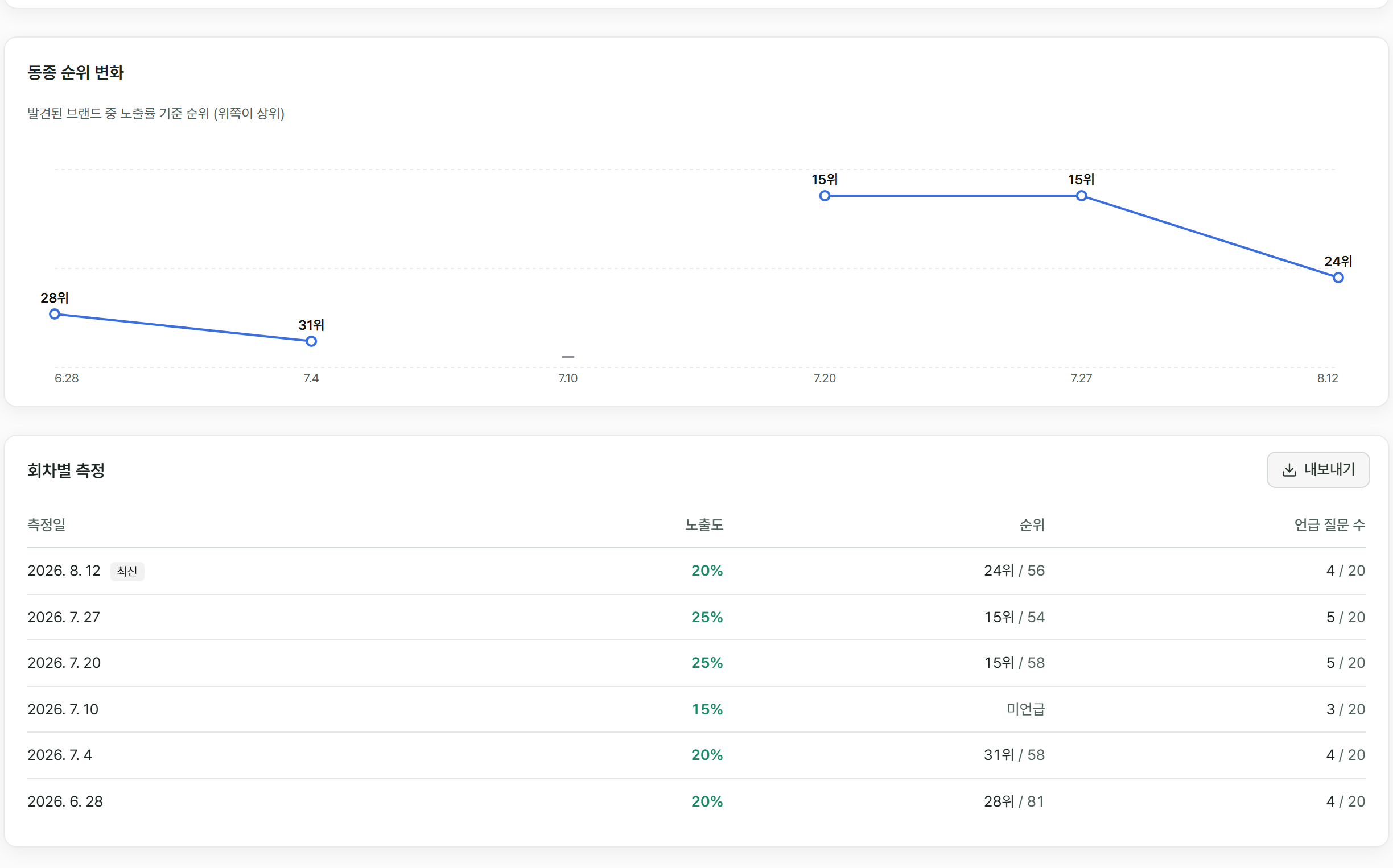The width and height of the screenshot is (1393, 868).
Task: Click the 7.27 data point circle on chart
Action: (1081, 196)
